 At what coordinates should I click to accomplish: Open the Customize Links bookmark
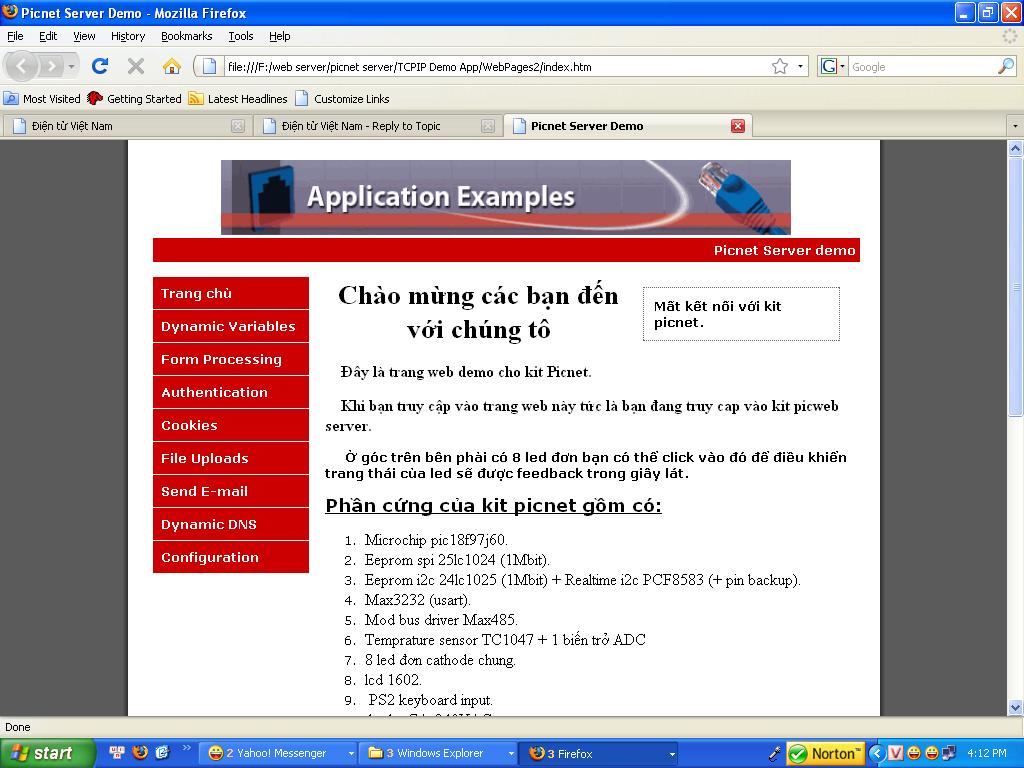click(x=342, y=99)
